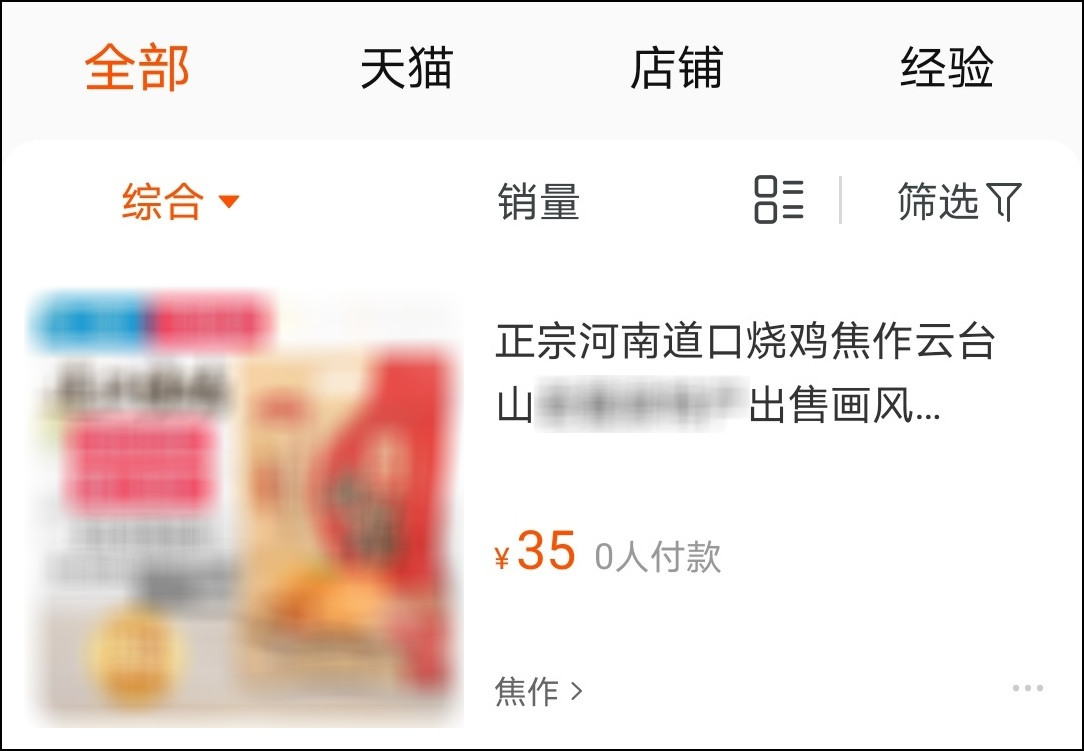Click the orange arrow beside 综合

(x=229, y=202)
